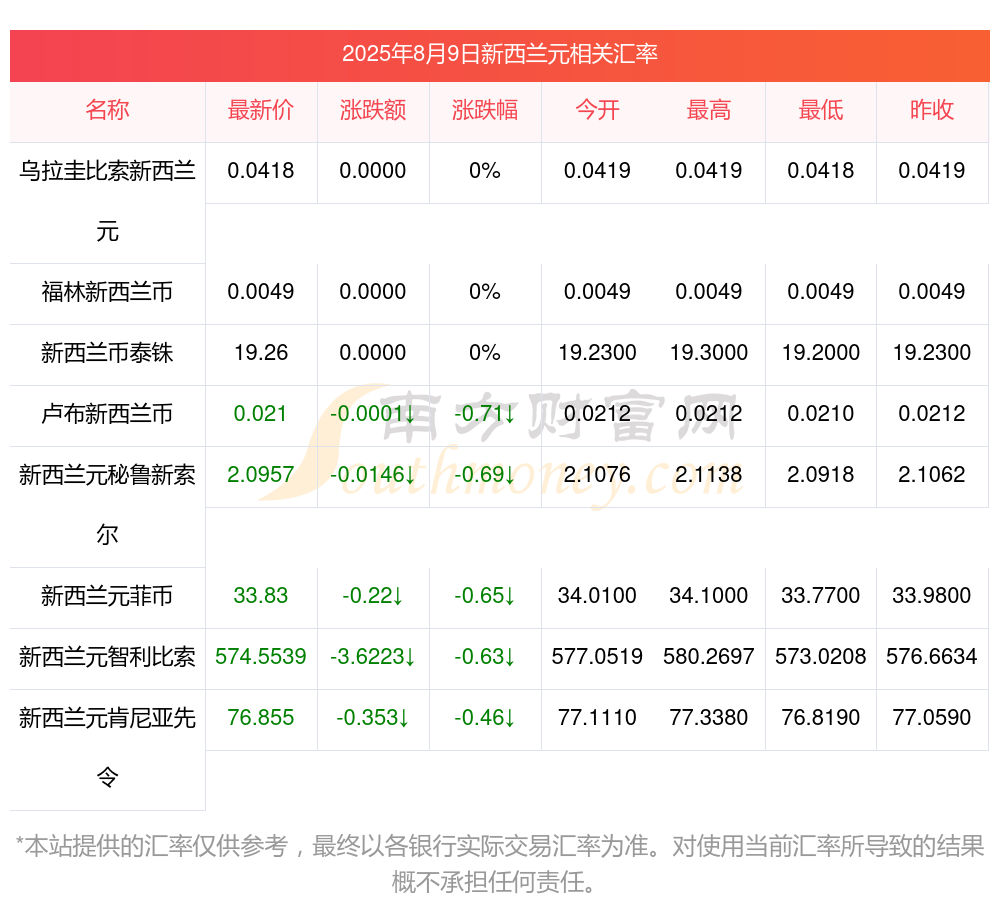
Task: Click 最高 value 77.3380
Action: [x=709, y=717]
